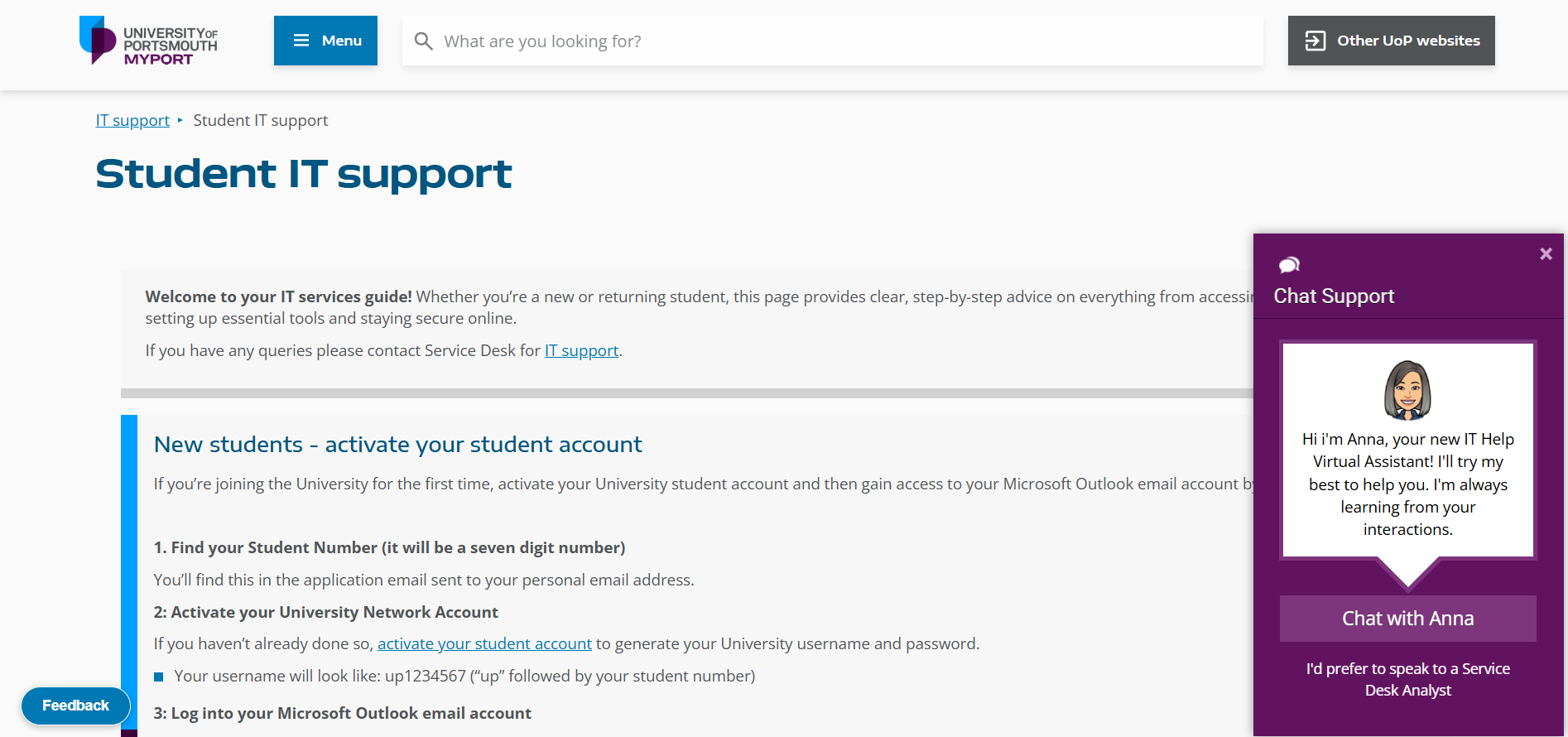
Task: Click the Feedback button
Action: coord(75,706)
